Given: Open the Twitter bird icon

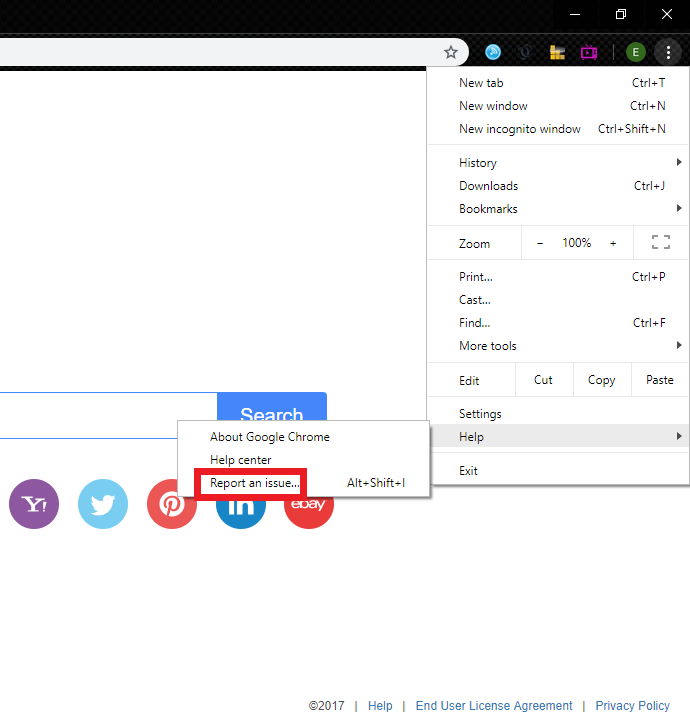Looking at the screenshot, I should click(x=103, y=504).
